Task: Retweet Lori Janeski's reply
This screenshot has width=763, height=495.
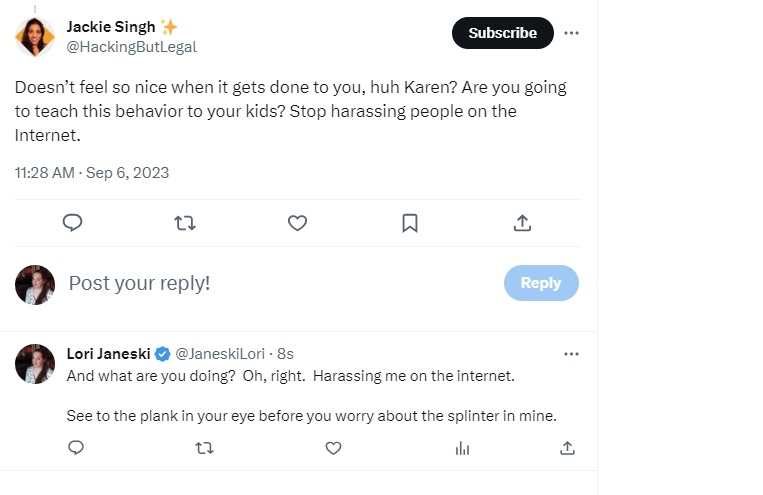Action: tap(205, 448)
